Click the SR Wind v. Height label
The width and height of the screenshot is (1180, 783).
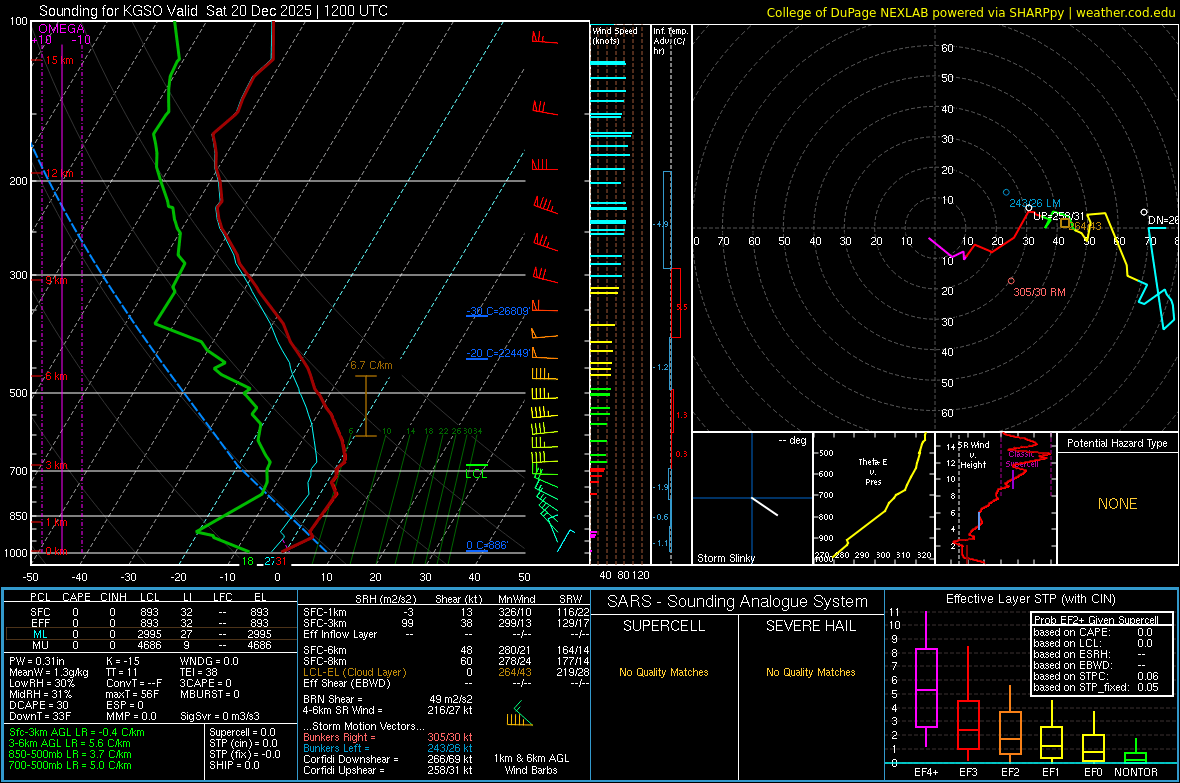point(974,455)
